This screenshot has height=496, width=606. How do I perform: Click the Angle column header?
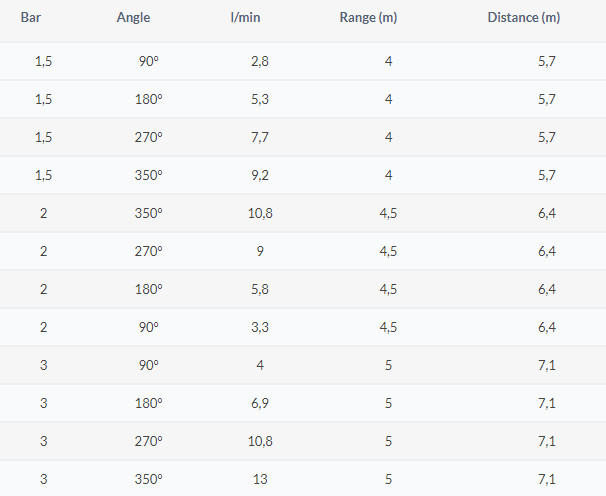133,17
